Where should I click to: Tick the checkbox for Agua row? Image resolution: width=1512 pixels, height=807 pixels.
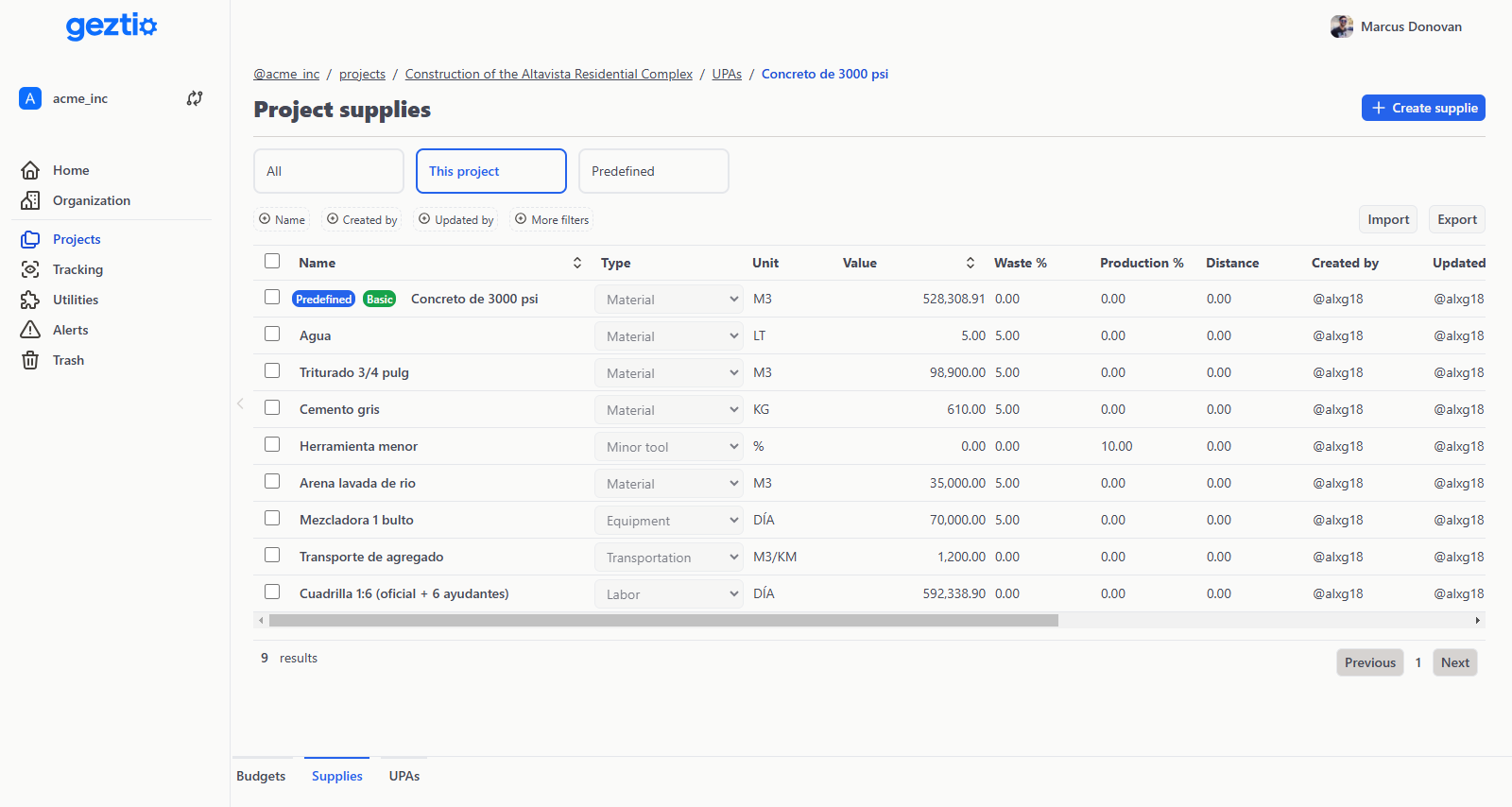[272, 334]
